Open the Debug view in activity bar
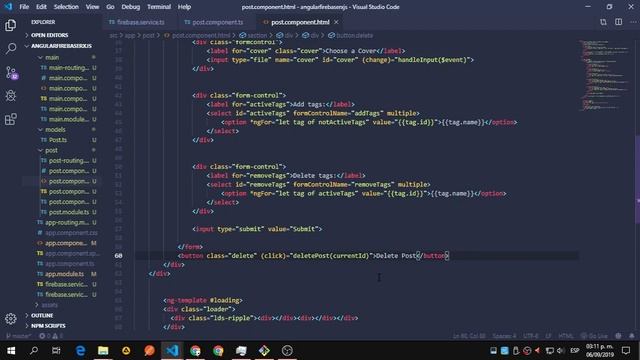This screenshot has width=640, height=360. 11,96
